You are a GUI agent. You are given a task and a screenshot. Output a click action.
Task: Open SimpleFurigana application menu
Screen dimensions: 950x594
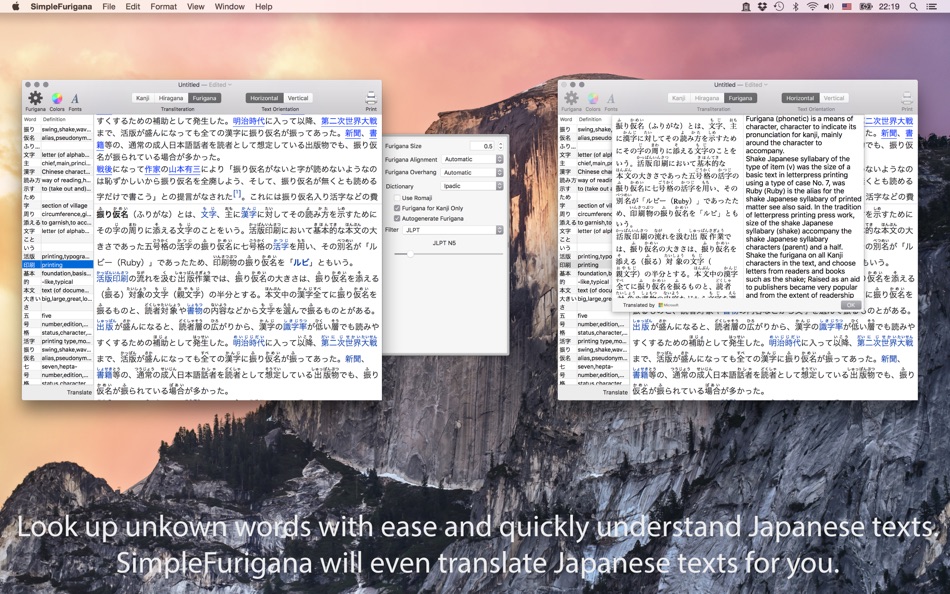61,7
